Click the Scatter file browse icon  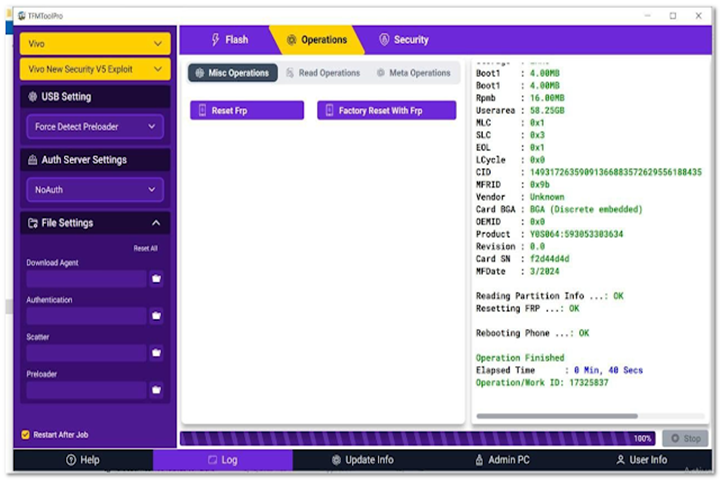156,353
